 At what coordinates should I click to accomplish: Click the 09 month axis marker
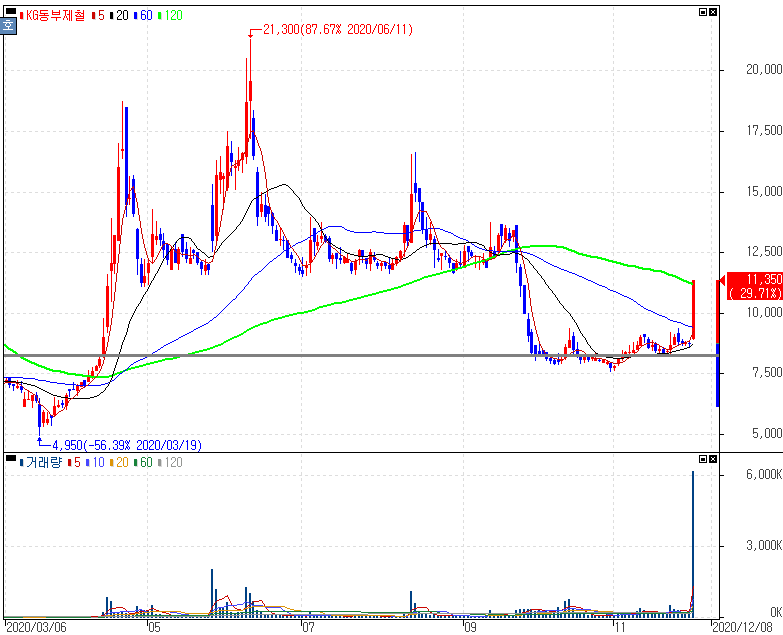[470, 627]
